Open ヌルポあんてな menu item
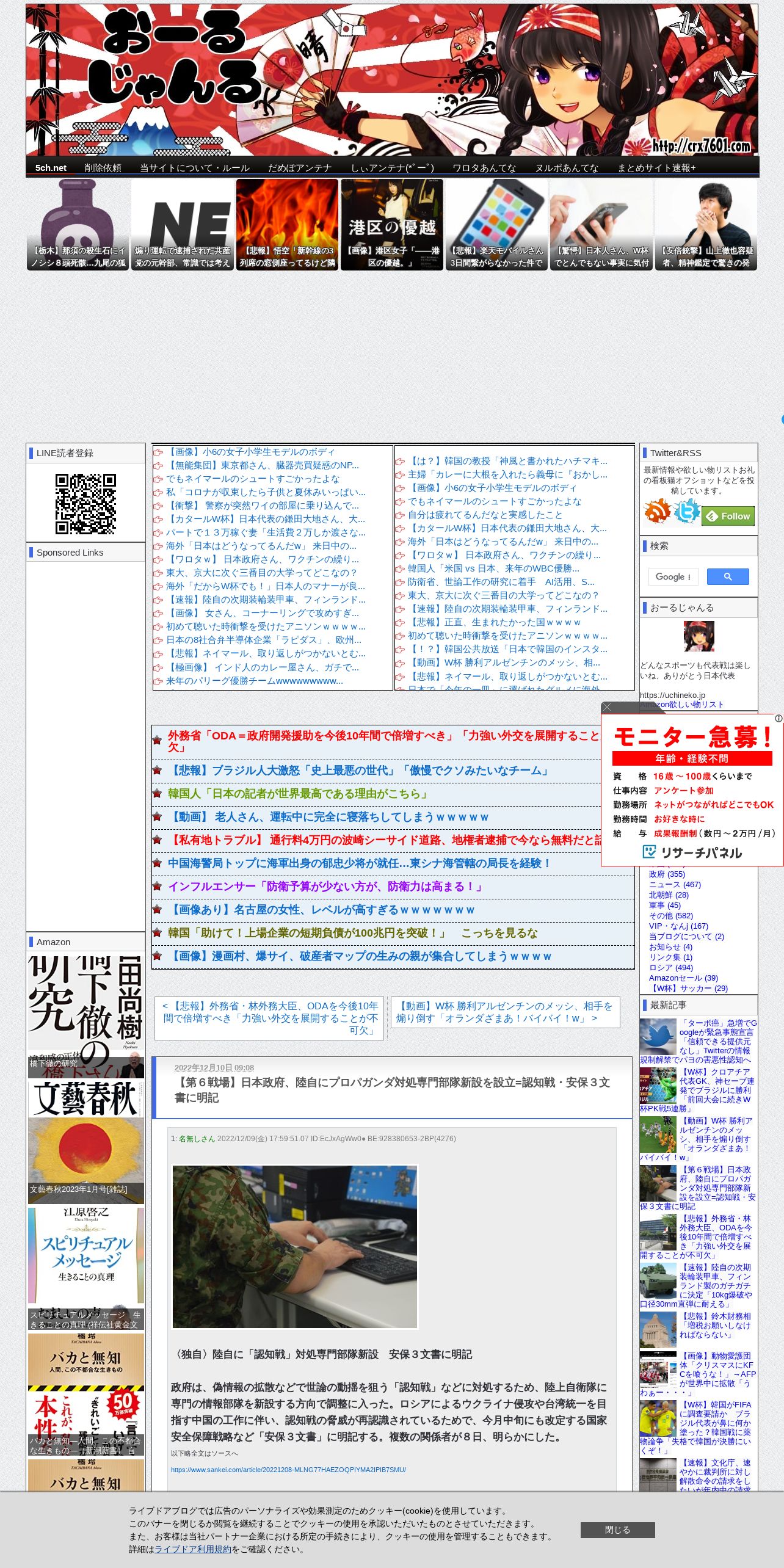784x1568 pixels. (567, 168)
